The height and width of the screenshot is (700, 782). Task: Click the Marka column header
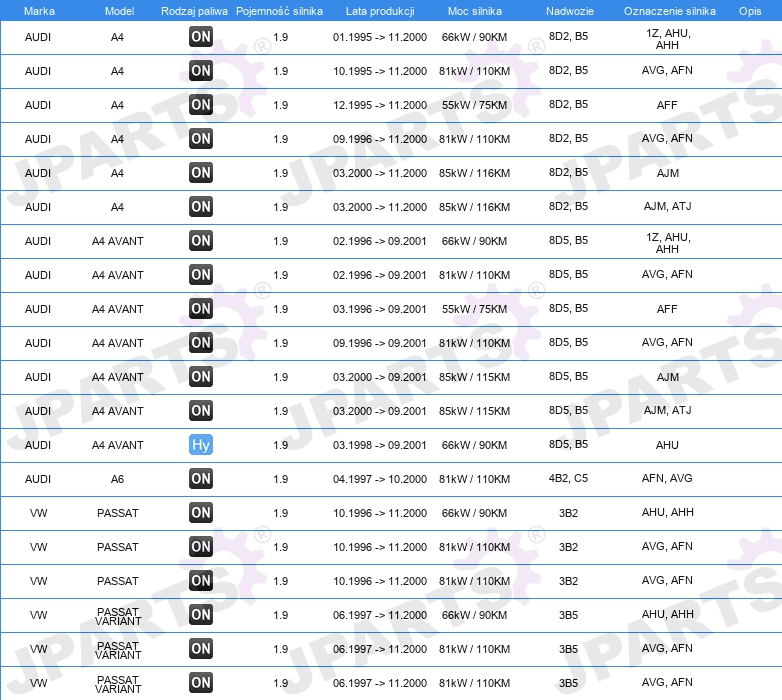pyautogui.click(x=39, y=11)
